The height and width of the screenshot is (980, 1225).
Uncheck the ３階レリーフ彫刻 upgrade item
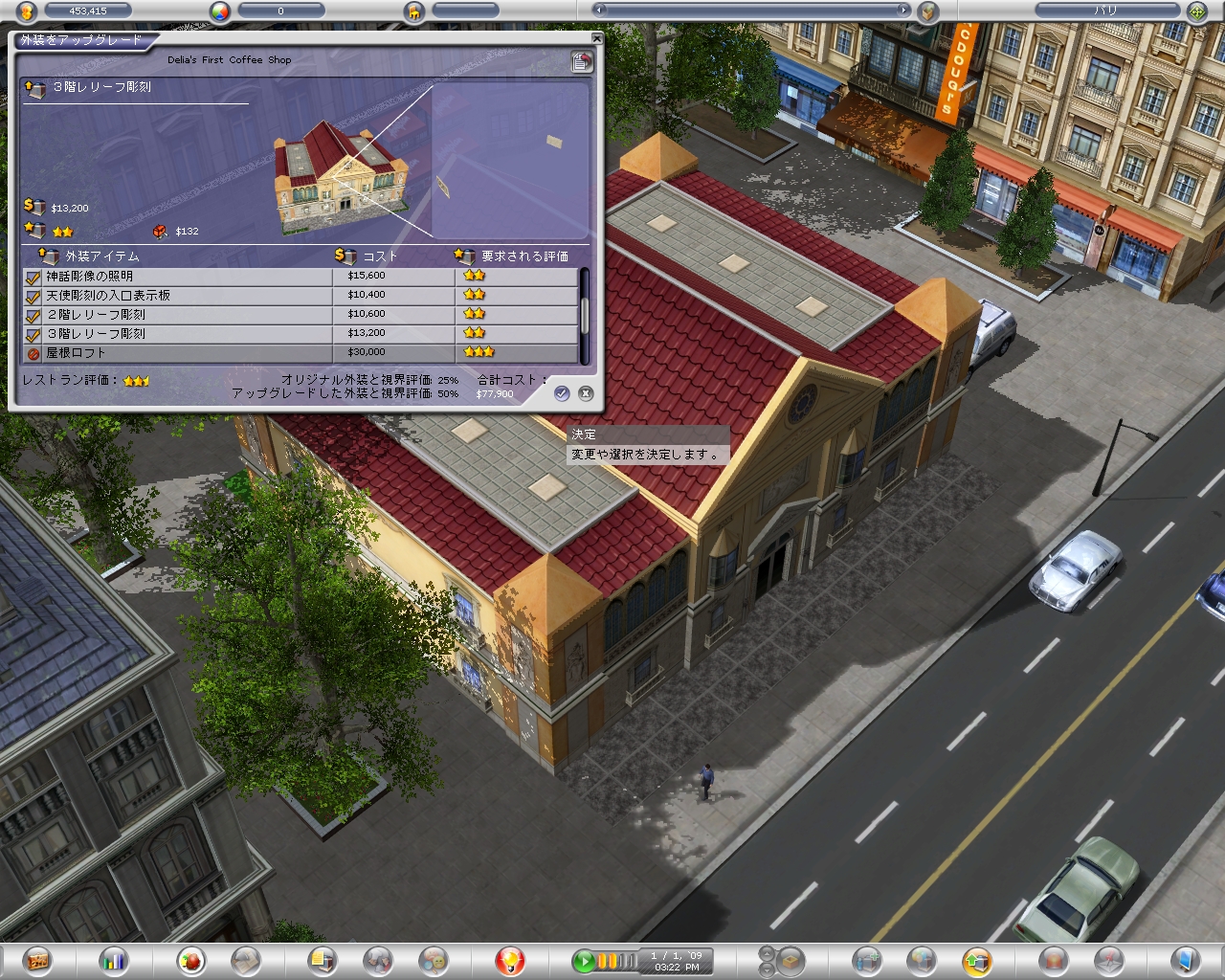(33, 335)
